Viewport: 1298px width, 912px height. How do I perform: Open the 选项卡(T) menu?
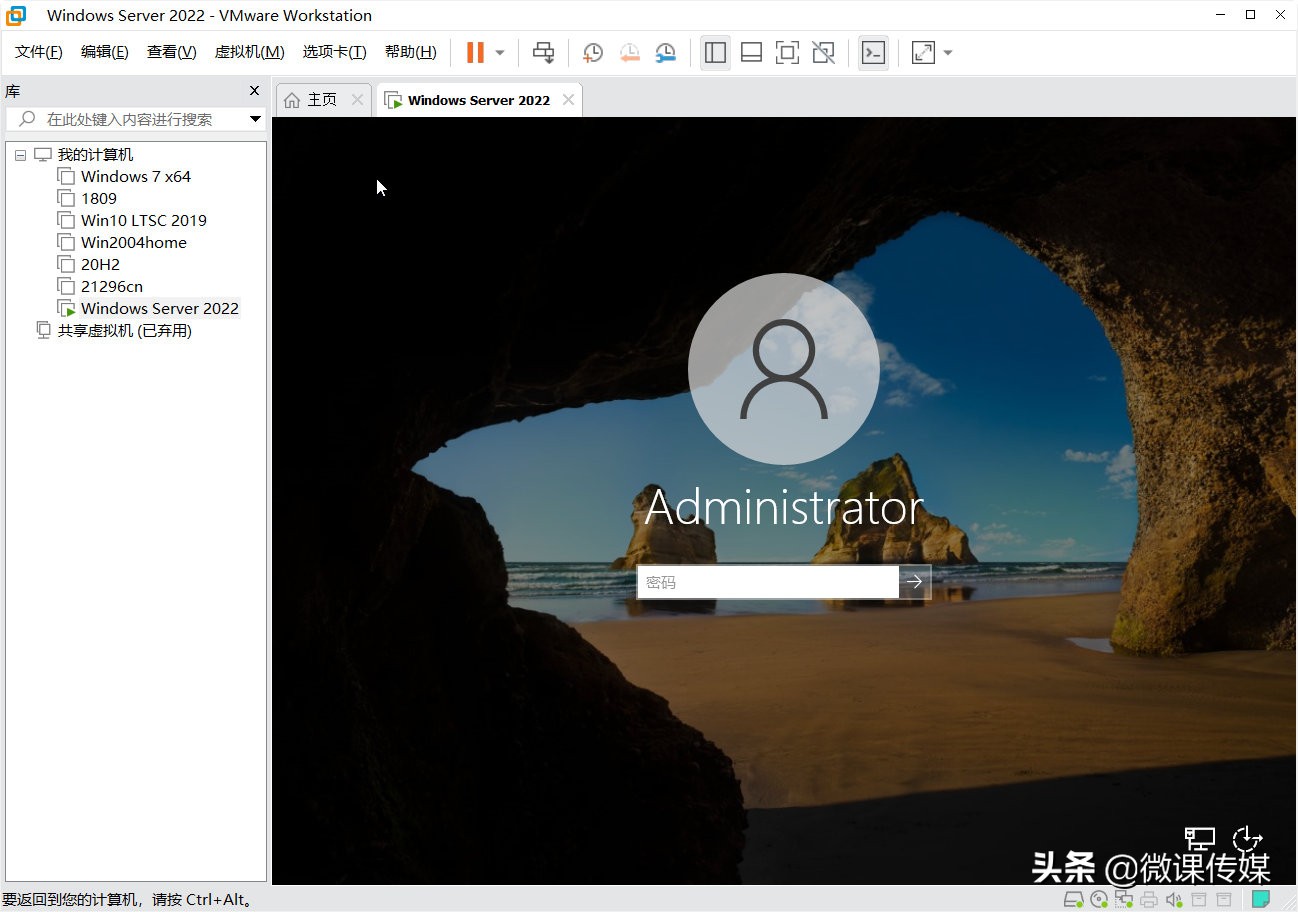(x=335, y=52)
